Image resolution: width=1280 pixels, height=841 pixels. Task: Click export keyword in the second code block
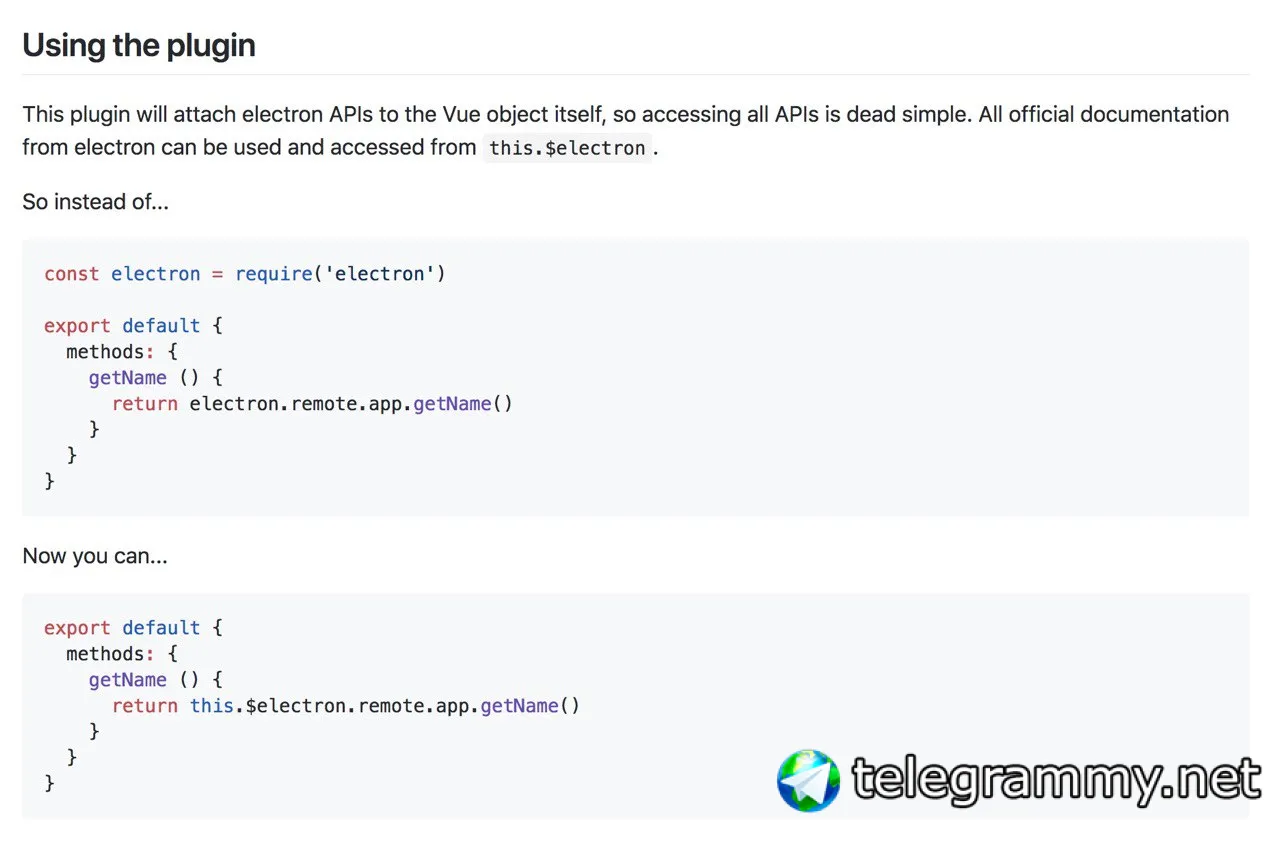tap(77, 628)
